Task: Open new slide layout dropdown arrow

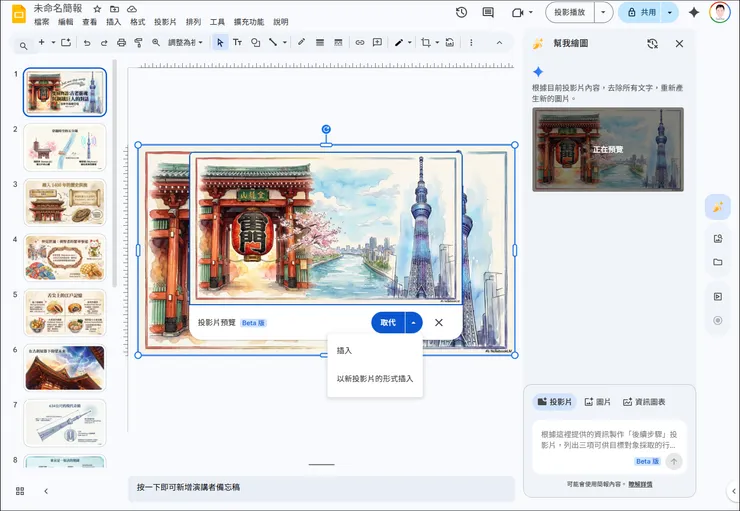Action: coord(53,42)
